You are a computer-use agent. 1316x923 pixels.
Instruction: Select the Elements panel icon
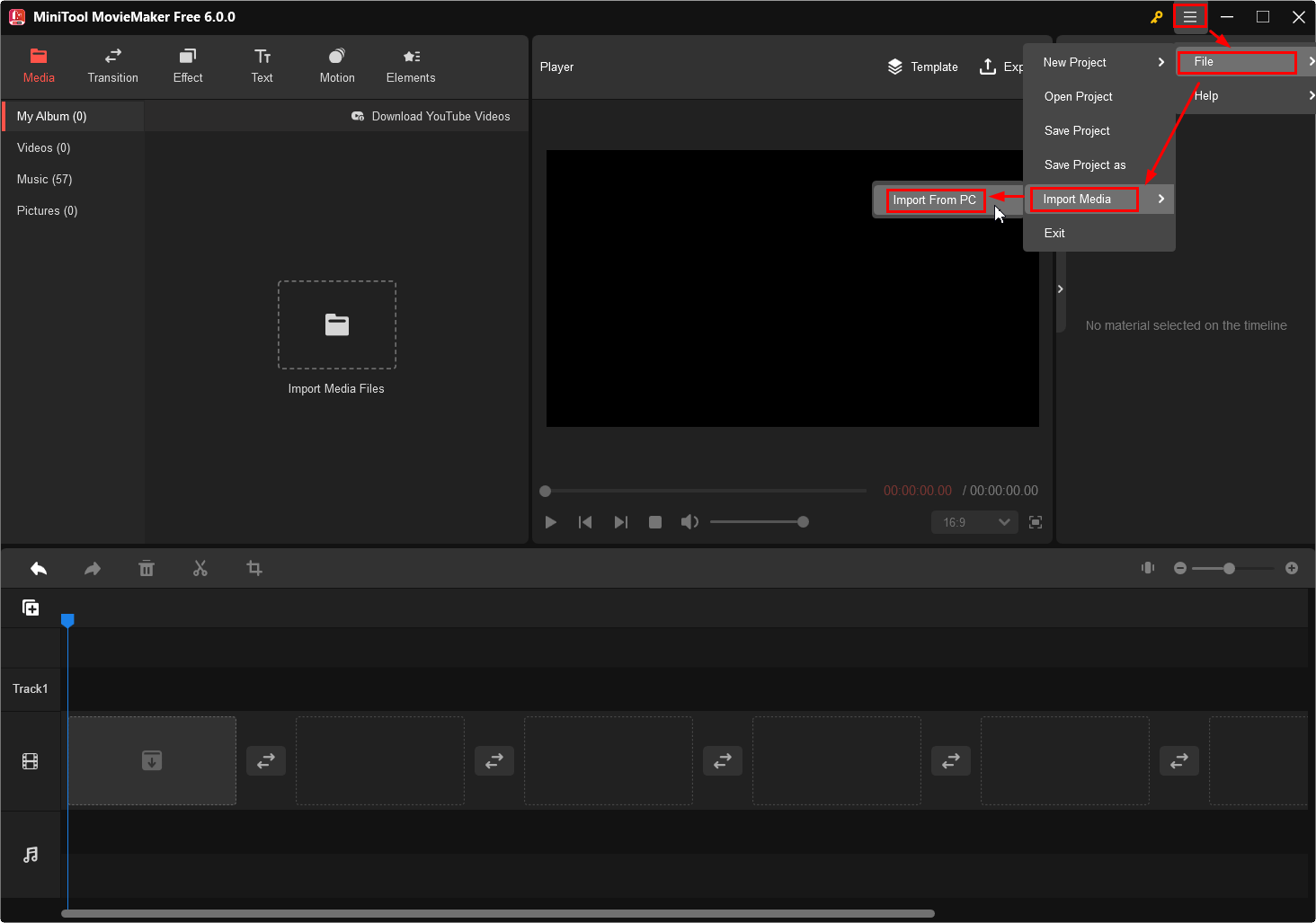410,66
